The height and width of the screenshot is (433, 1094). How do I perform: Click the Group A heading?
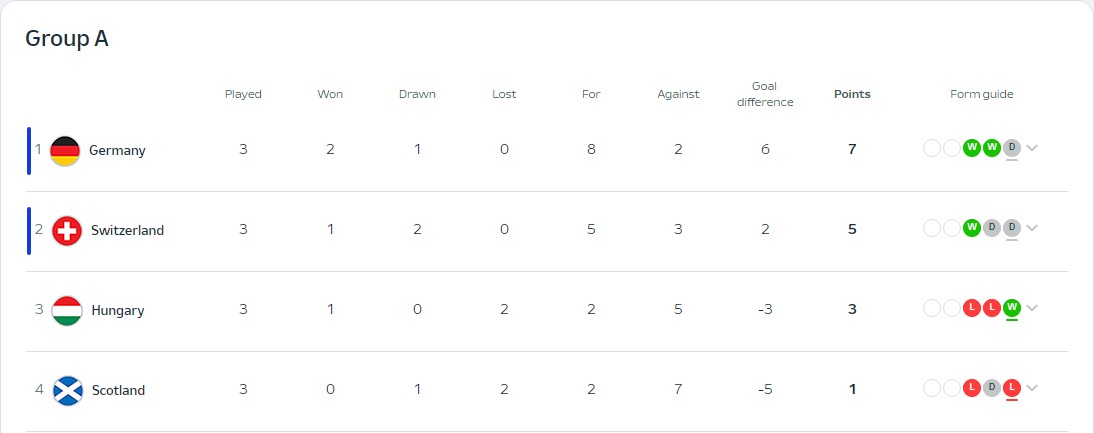coord(67,38)
